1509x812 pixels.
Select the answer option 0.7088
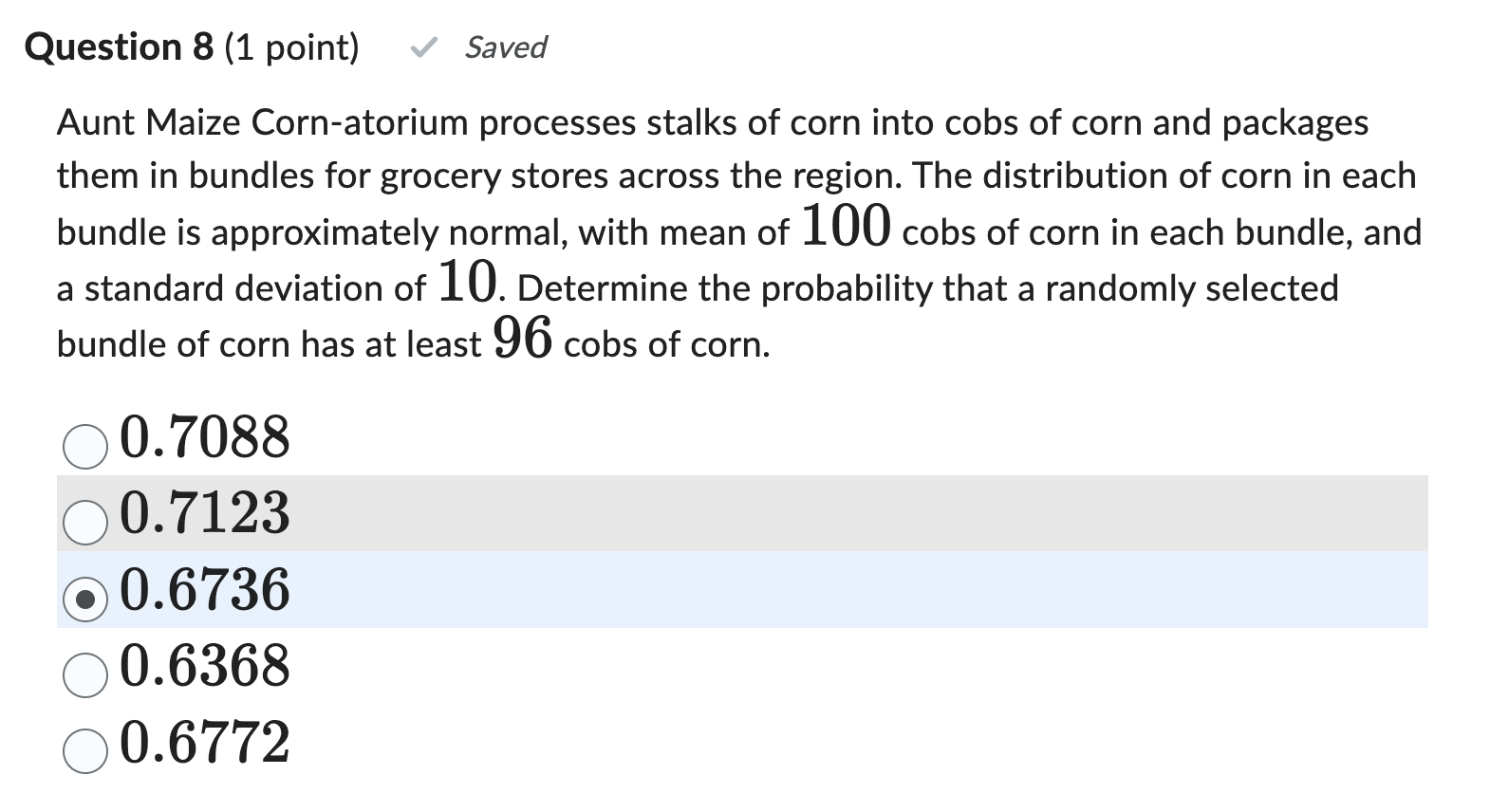pos(204,437)
